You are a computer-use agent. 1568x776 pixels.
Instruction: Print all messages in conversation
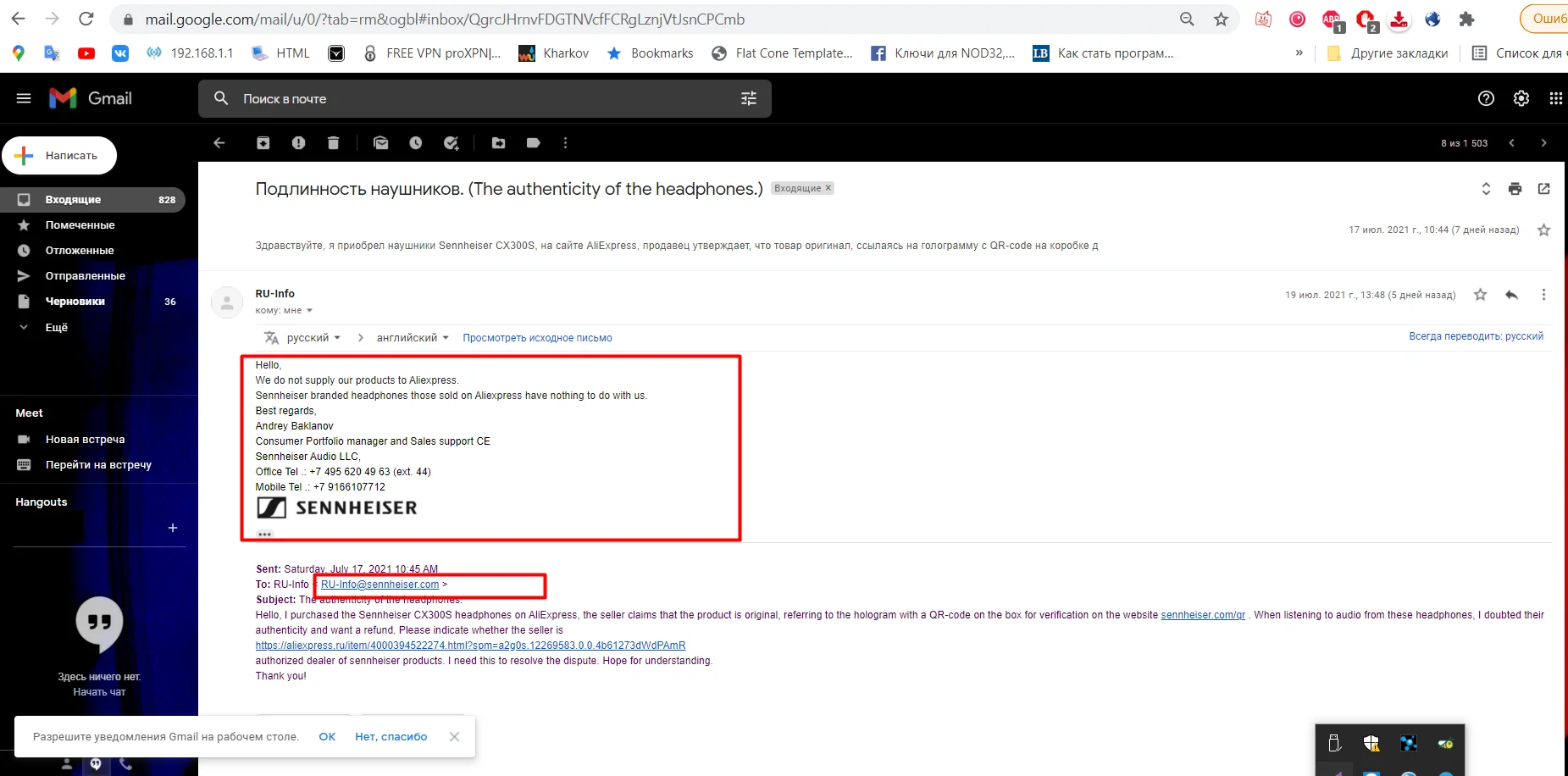[1515, 189]
